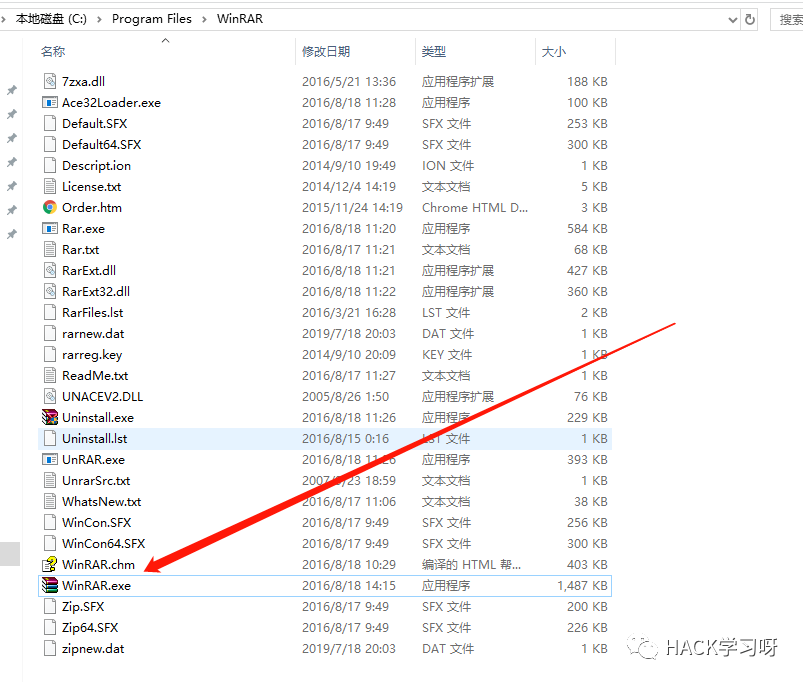Click the WinCon64.SFX file icon
Screen dimensions: 803x682
point(50,543)
